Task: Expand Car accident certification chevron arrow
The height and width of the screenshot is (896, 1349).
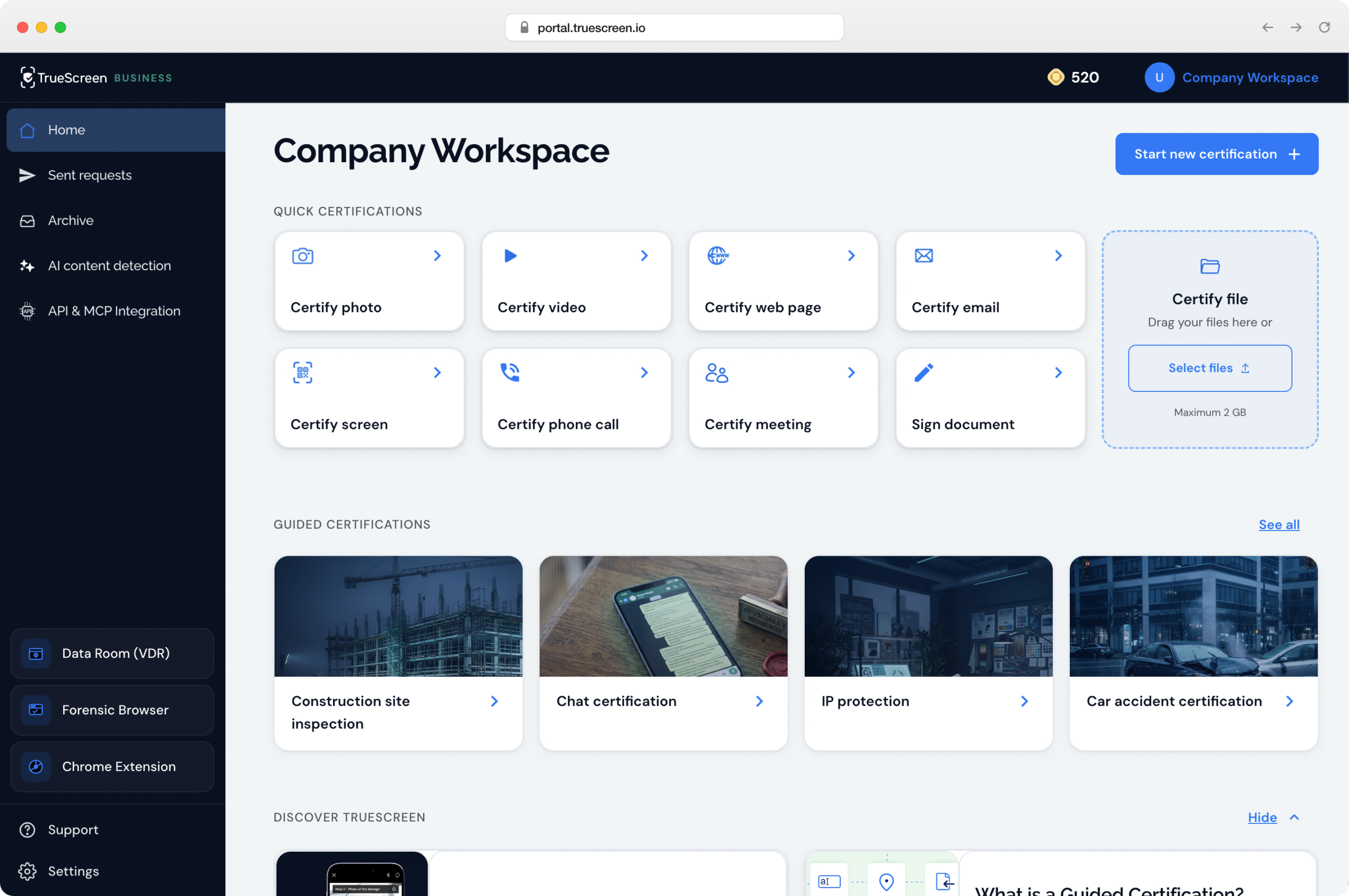Action: [1289, 701]
